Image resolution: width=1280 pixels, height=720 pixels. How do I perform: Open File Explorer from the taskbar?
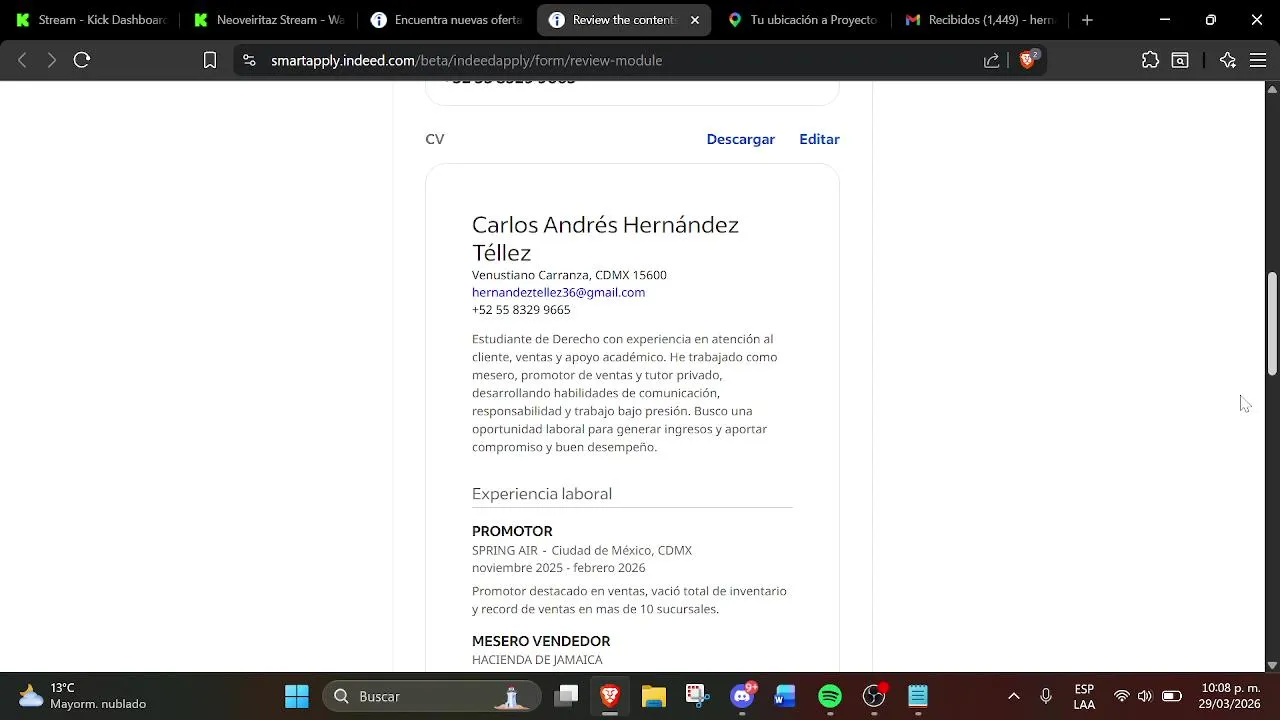(653, 696)
